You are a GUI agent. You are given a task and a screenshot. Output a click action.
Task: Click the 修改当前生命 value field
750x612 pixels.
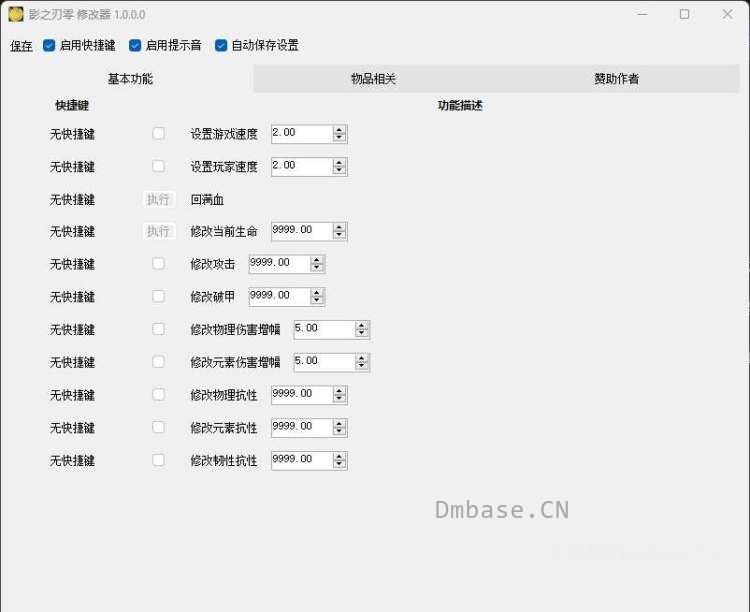pyautogui.click(x=302, y=231)
